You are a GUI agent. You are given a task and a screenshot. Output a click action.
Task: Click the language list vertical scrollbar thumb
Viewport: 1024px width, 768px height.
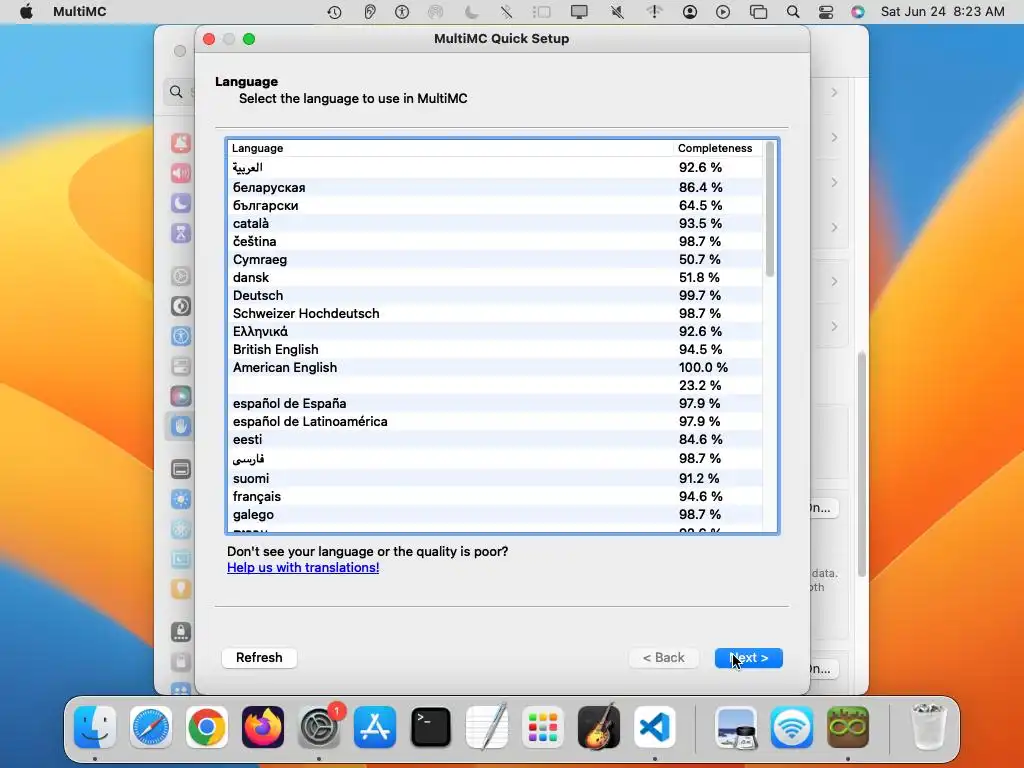click(770, 209)
